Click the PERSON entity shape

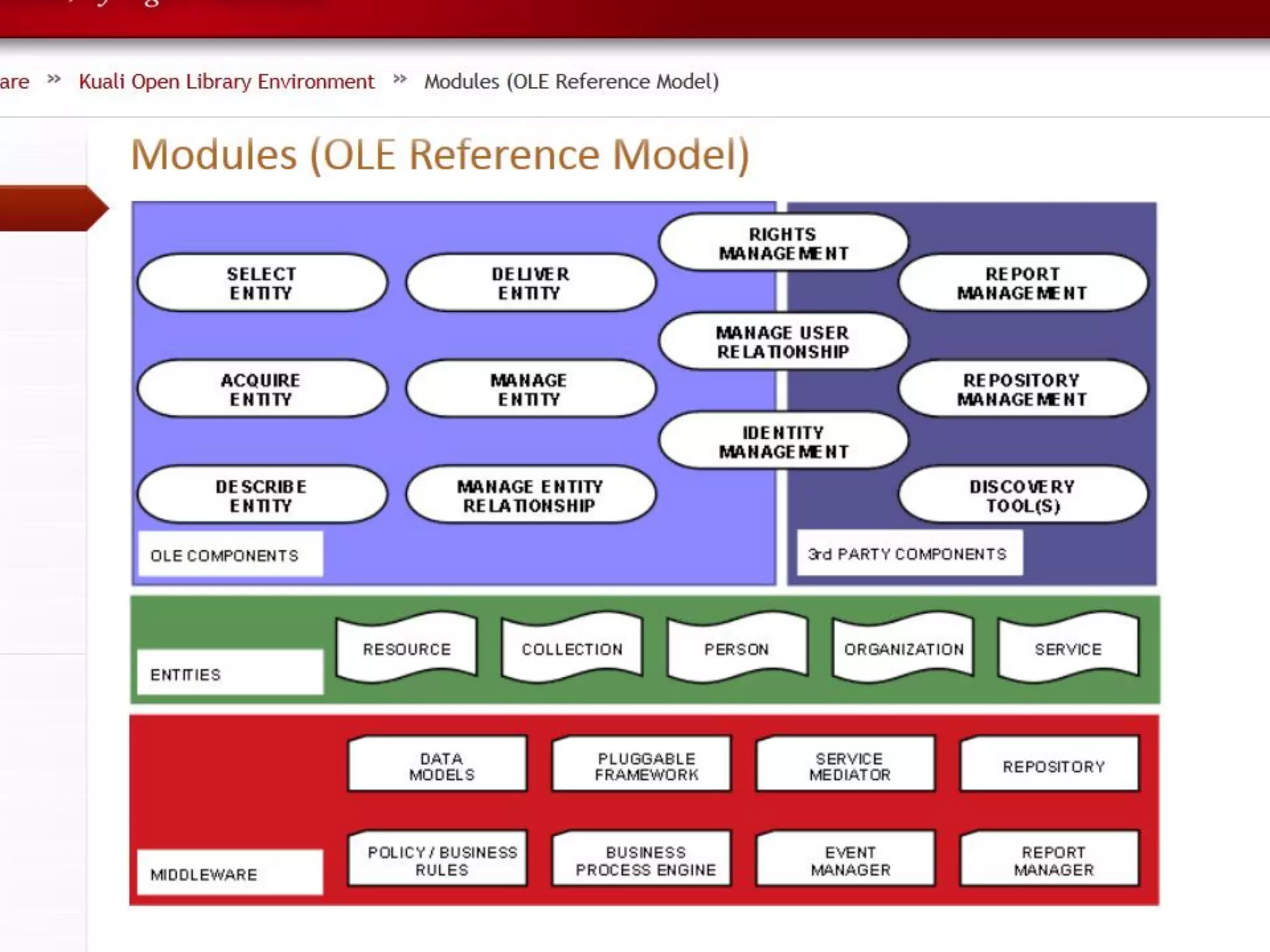[737, 649]
